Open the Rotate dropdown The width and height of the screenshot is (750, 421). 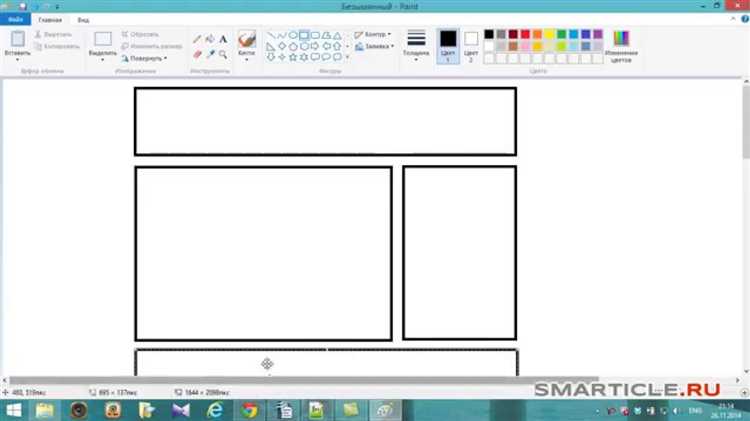144,58
